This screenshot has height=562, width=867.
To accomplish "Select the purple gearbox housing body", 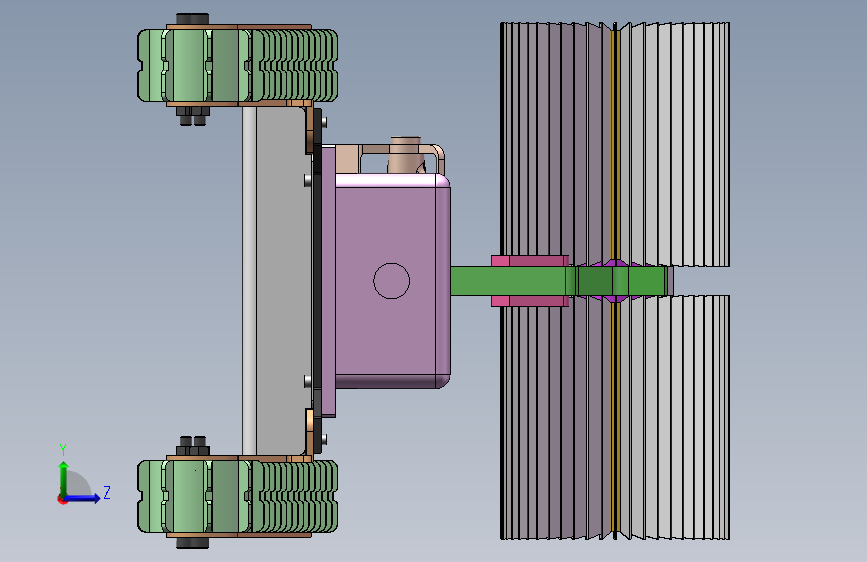I will tap(393, 282).
